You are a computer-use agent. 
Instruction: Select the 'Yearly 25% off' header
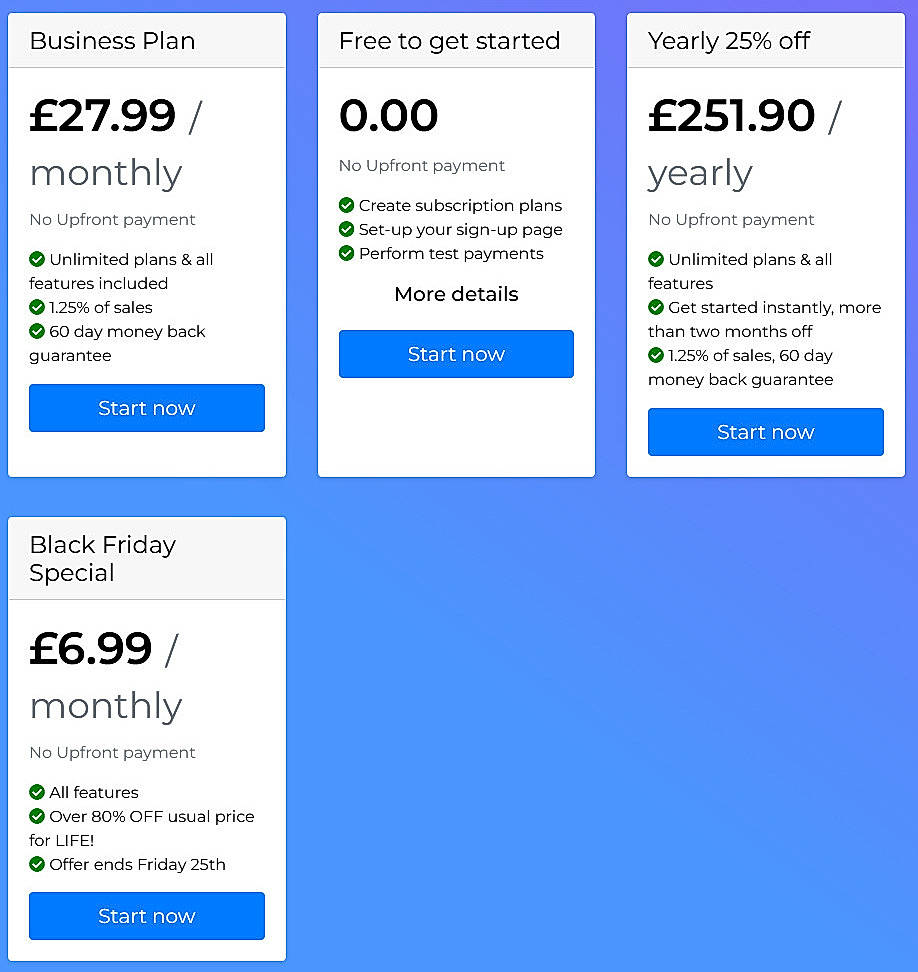731,41
